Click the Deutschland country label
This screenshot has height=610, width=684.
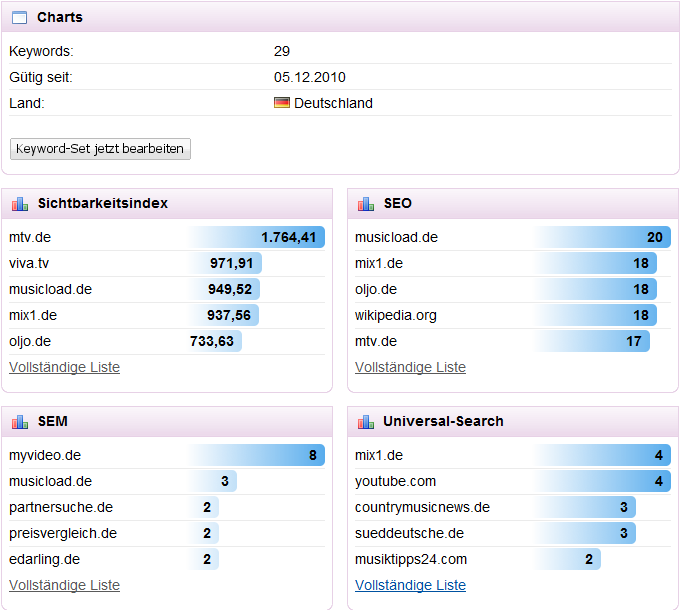tap(333, 103)
